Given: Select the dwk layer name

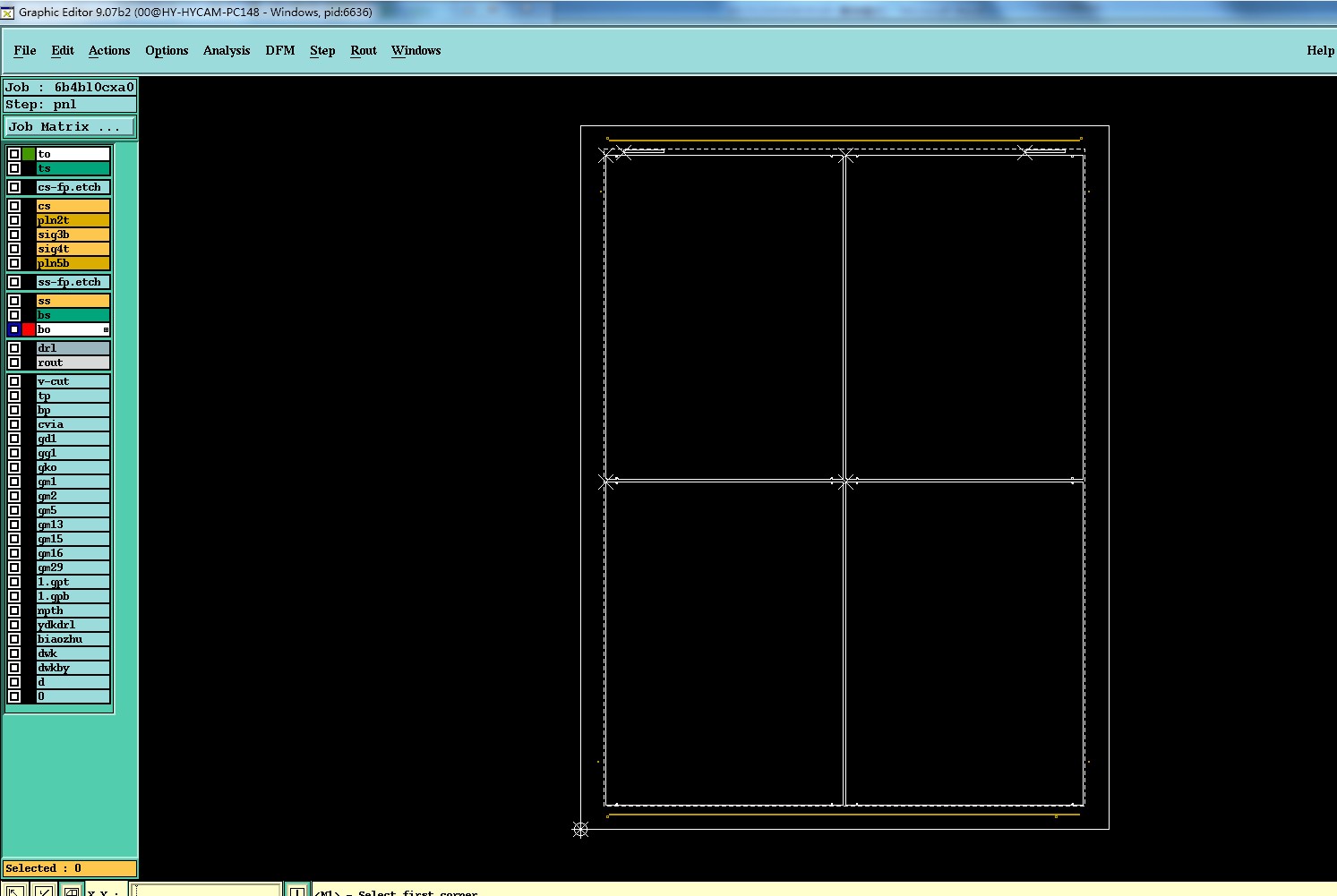Looking at the screenshot, I should tap(73, 653).
